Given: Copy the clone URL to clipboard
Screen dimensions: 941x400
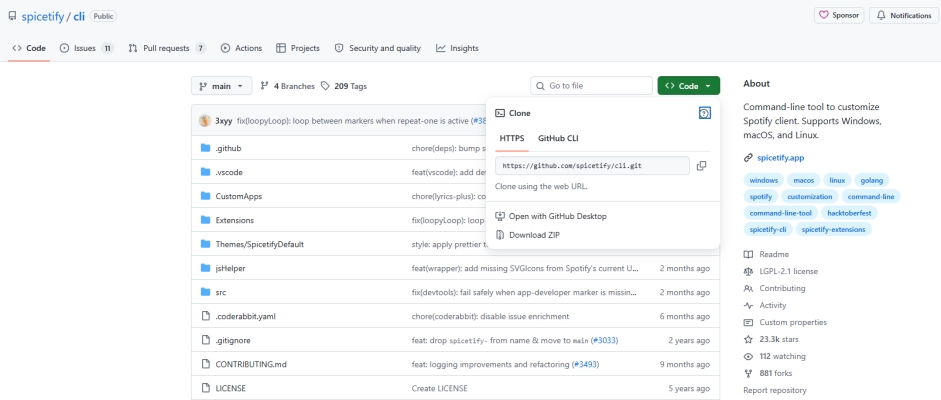Looking at the screenshot, I should pyautogui.click(x=701, y=166).
